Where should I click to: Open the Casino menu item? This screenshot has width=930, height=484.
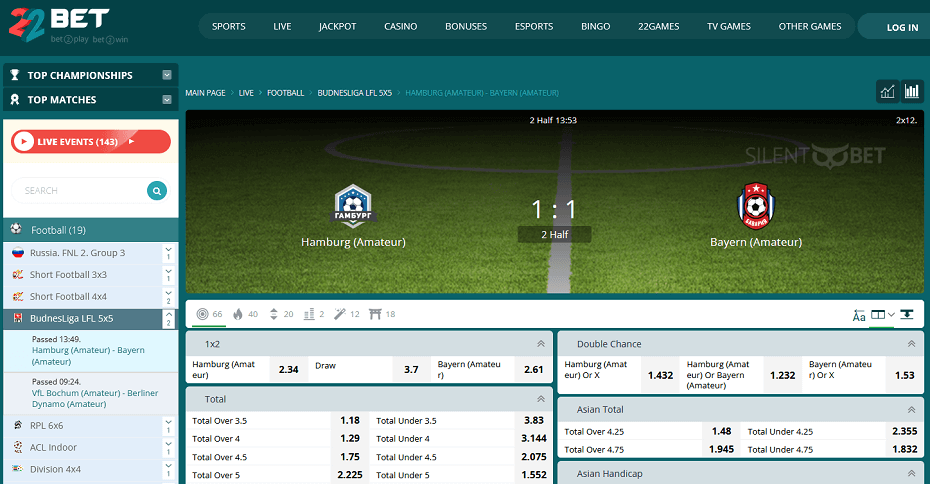pos(400,27)
